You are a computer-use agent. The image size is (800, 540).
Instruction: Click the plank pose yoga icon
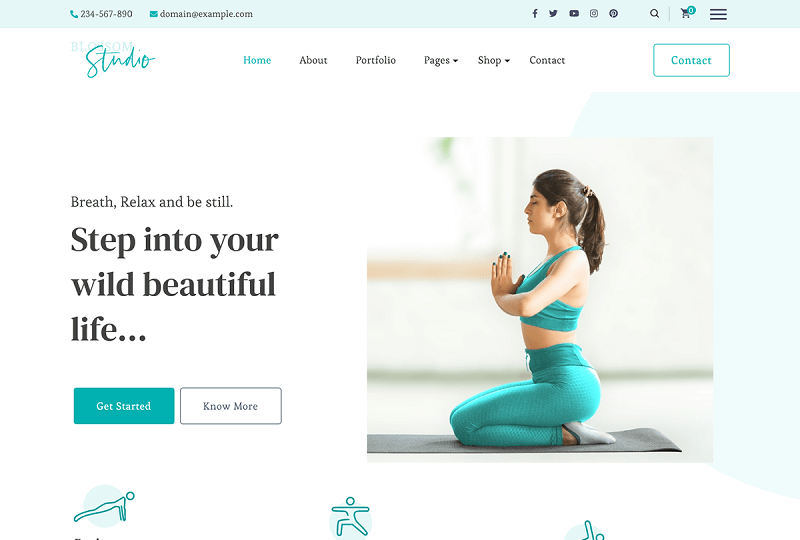(105, 506)
